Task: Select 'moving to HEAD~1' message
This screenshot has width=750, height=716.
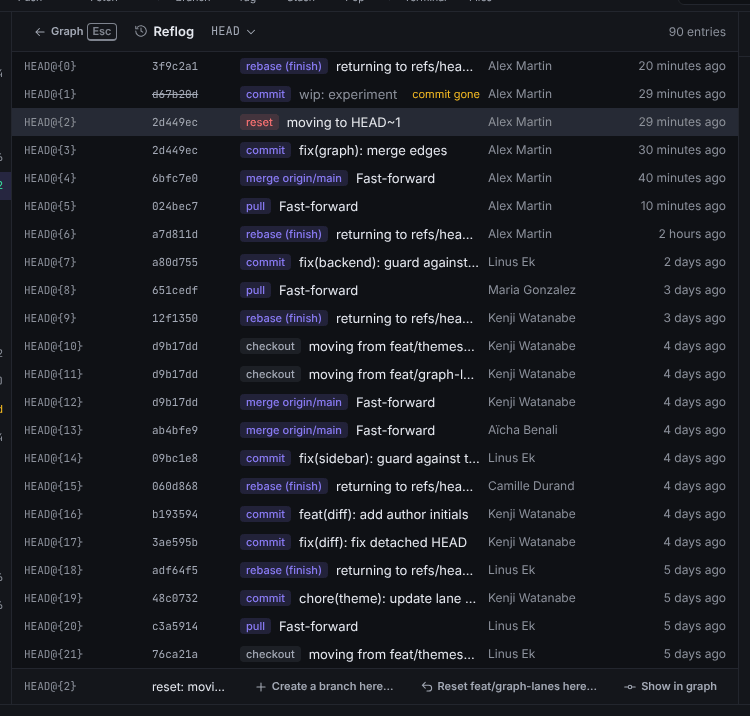Action: pos(343,122)
